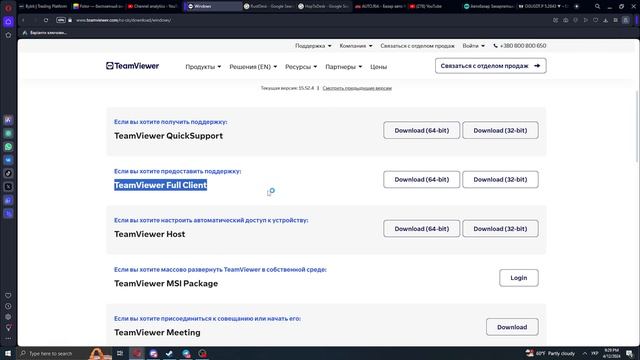
Task: Expand the Войти dropdown
Action: 473,46
